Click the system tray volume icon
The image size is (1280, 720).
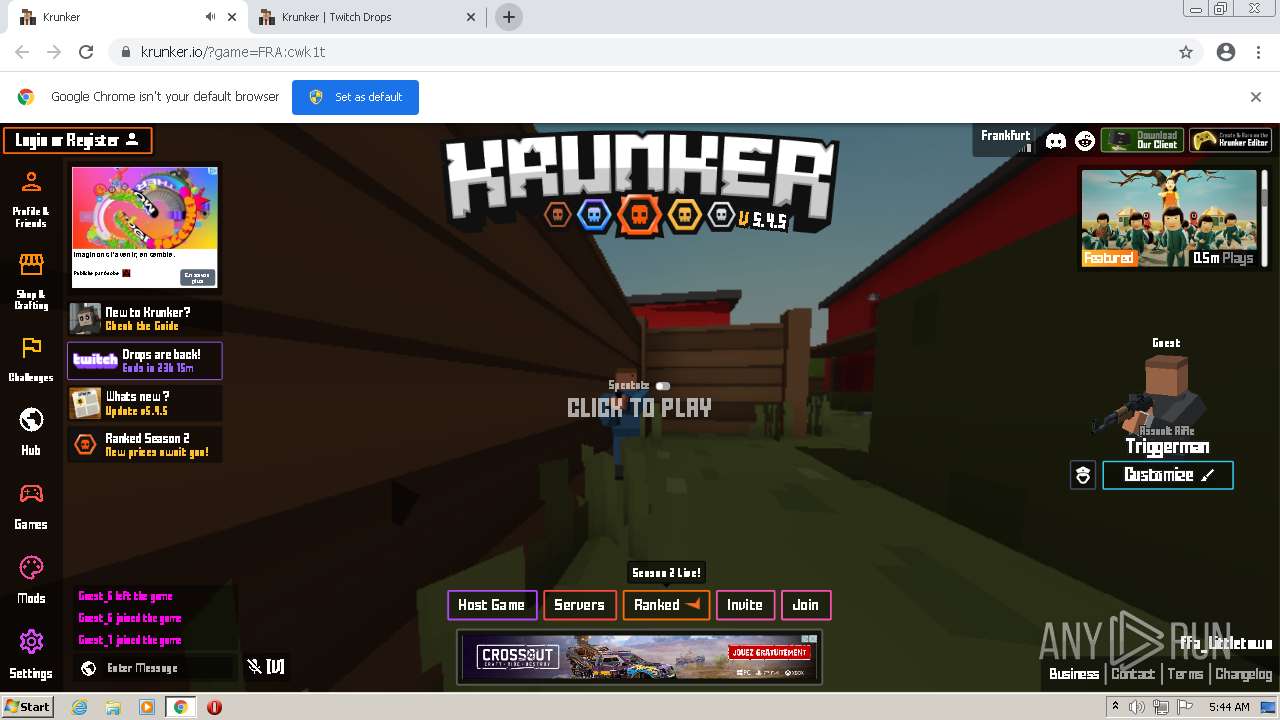click(x=1137, y=707)
